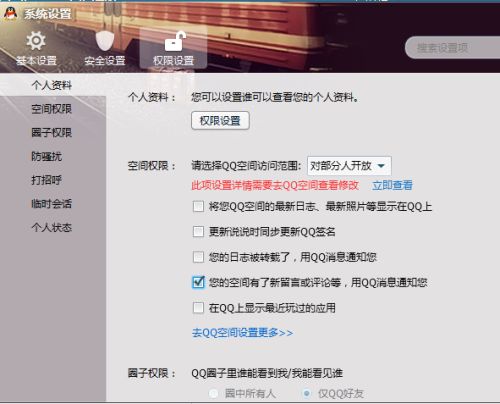Select 个人状态 in the sidebar
Image resolution: width=500 pixels, height=404 pixels.
[x=52, y=227]
